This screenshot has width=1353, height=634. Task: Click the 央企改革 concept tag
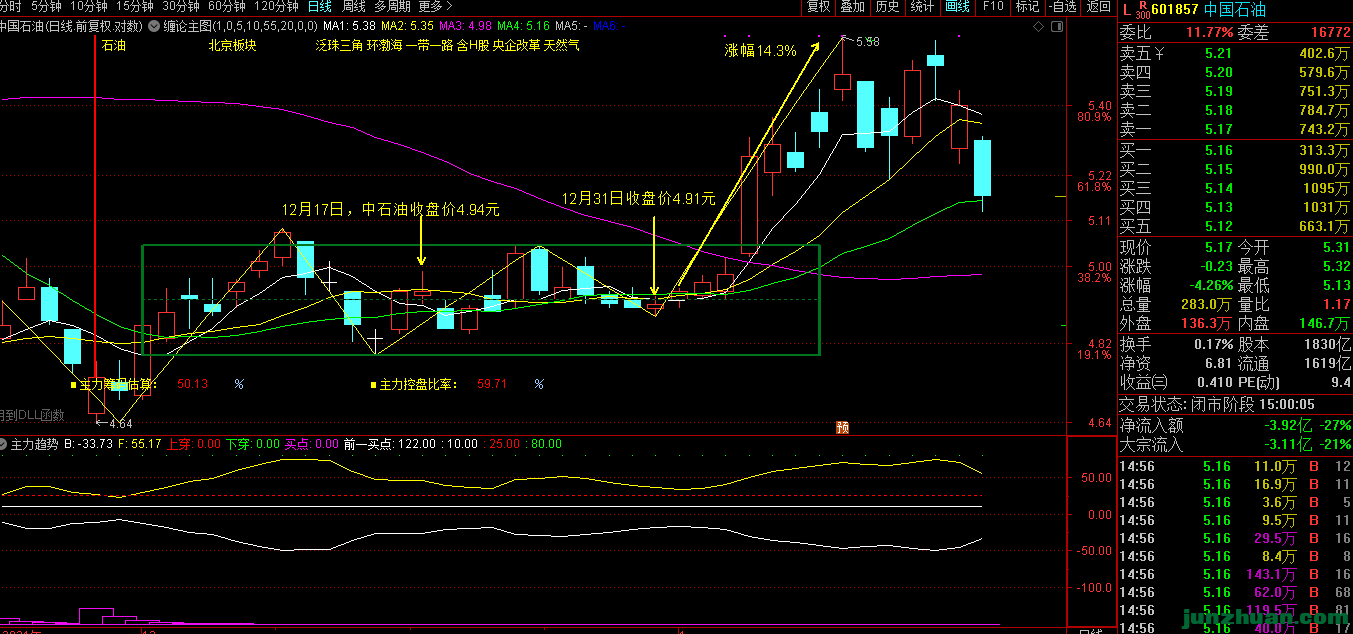(x=516, y=45)
